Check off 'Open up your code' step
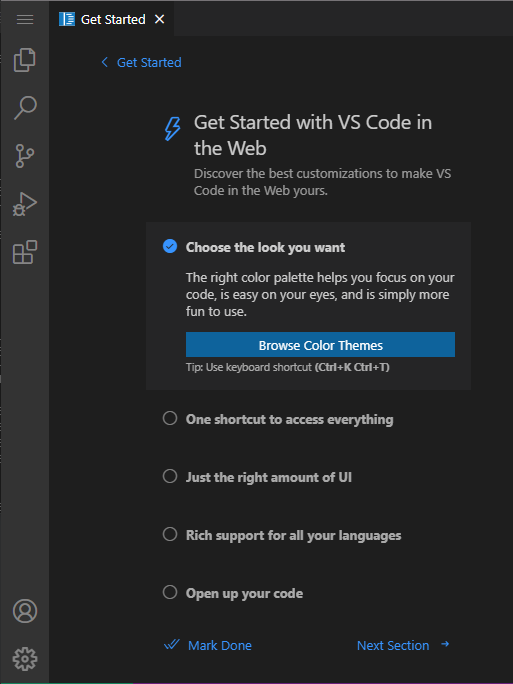The width and height of the screenshot is (513, 684). click(x=170, y=592)
